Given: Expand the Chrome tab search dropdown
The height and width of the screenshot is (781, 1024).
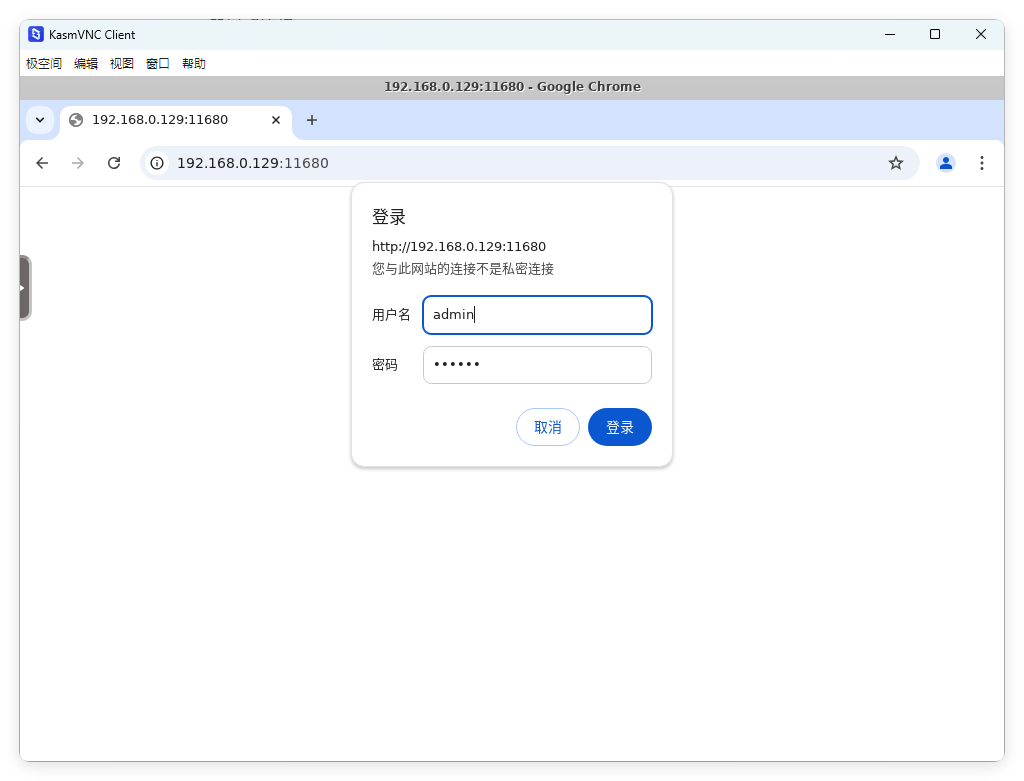Looking at the screenshot, I should pyautogui.click(x=40, y=120).
